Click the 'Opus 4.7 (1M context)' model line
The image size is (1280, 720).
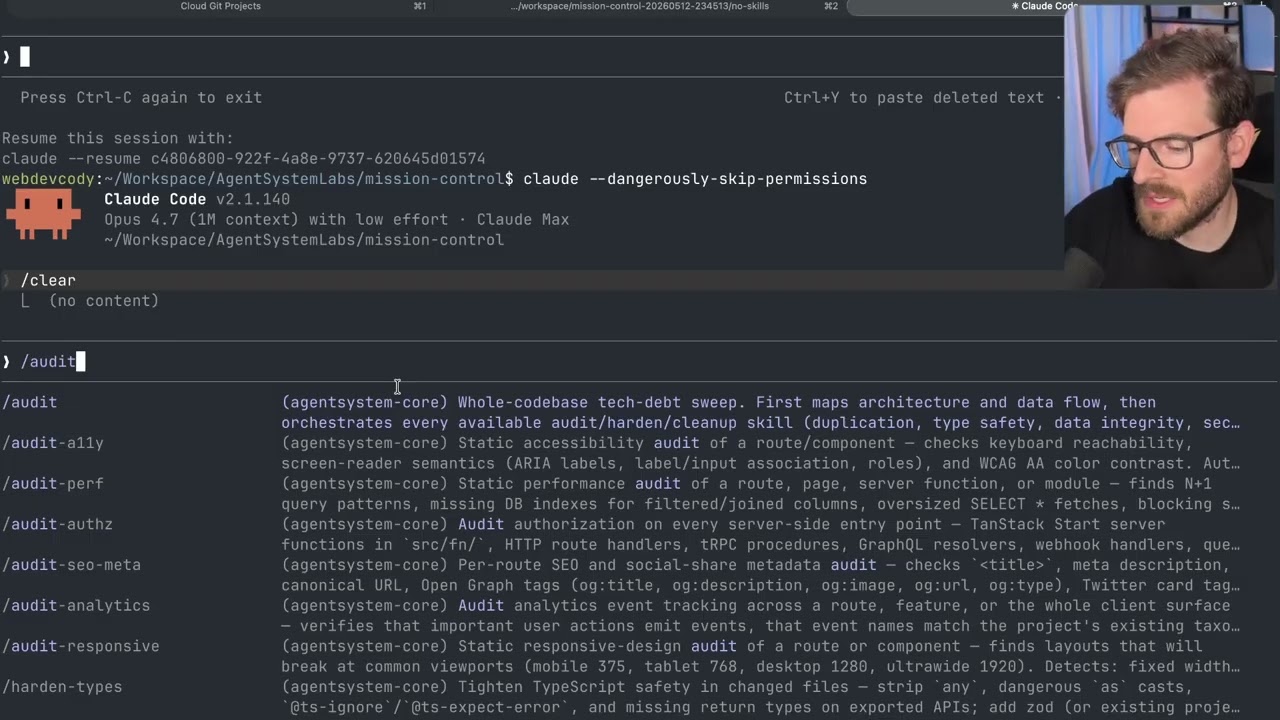(x=336, y=219)
